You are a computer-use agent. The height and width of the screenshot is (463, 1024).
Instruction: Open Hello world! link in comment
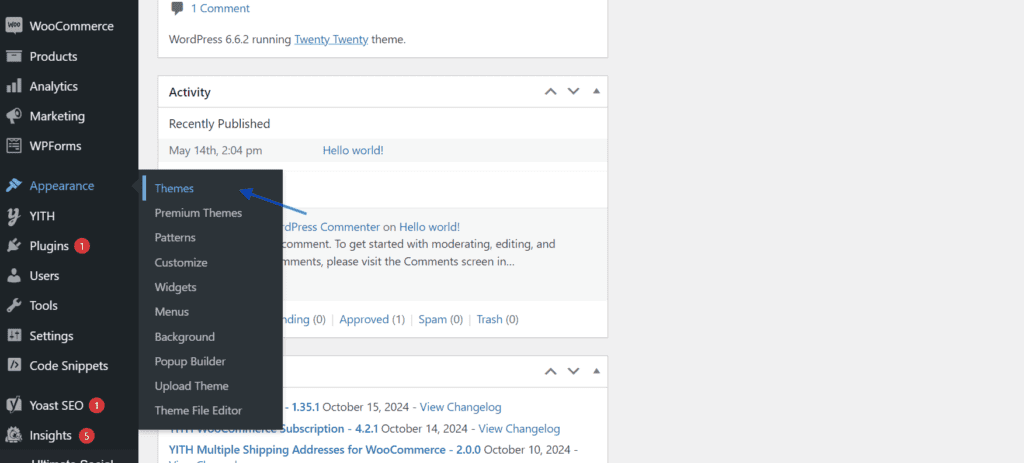430,227
